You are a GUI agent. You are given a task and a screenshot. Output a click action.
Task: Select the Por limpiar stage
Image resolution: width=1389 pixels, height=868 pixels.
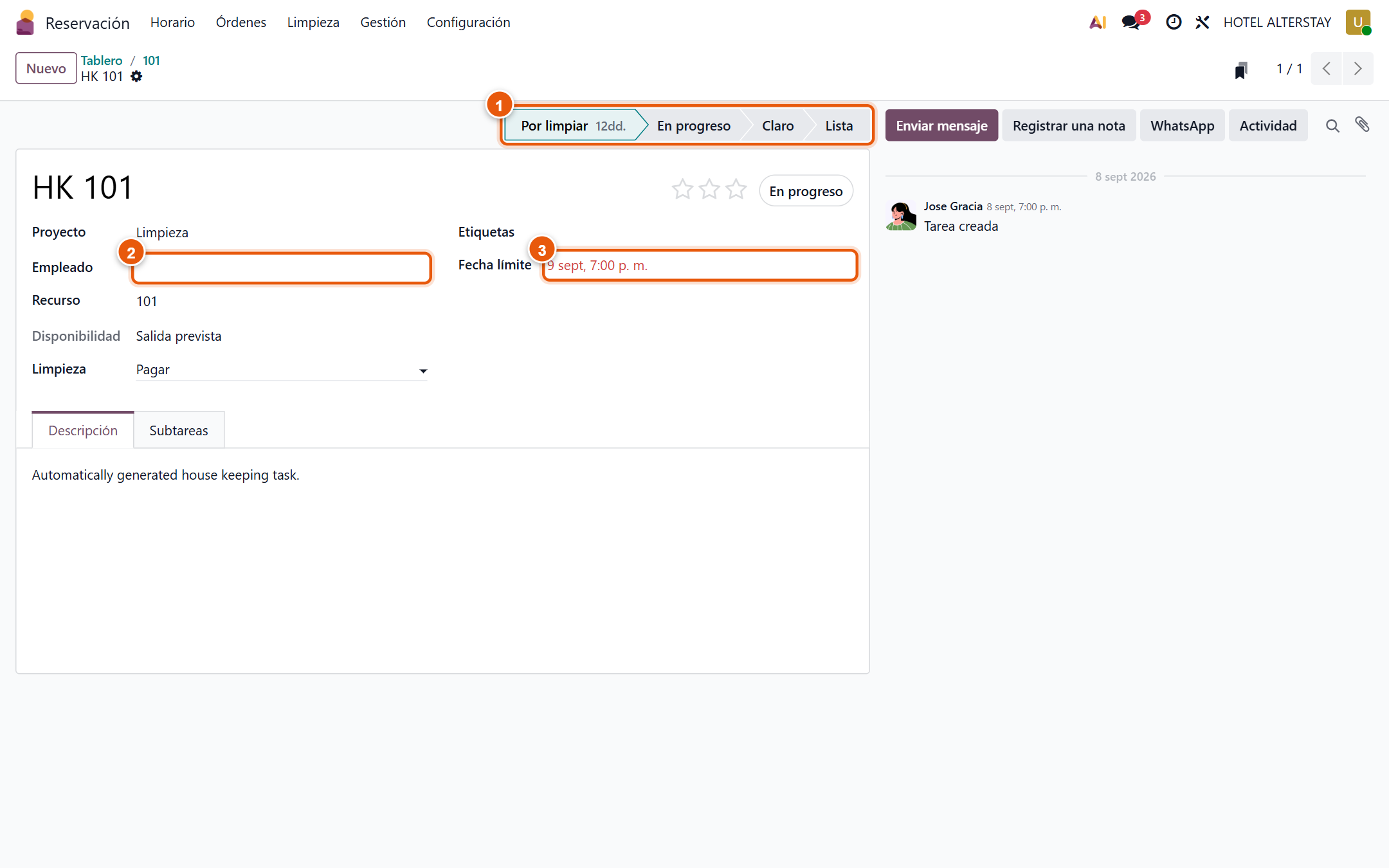point(573,125)
